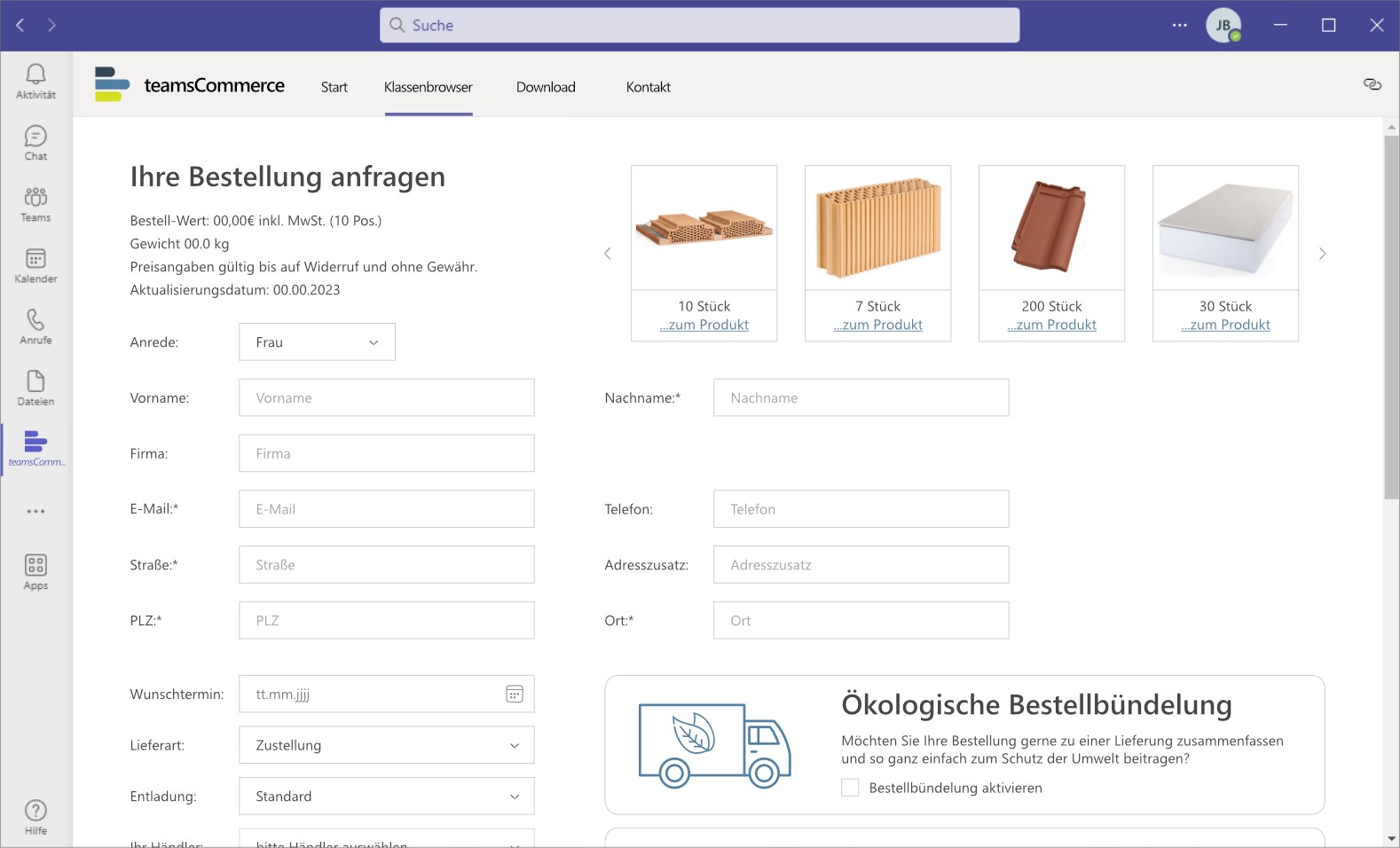Screen dimensions: 1400x848
Task: Click the vertical scrollbar thumb
Action: (1391, 318)
